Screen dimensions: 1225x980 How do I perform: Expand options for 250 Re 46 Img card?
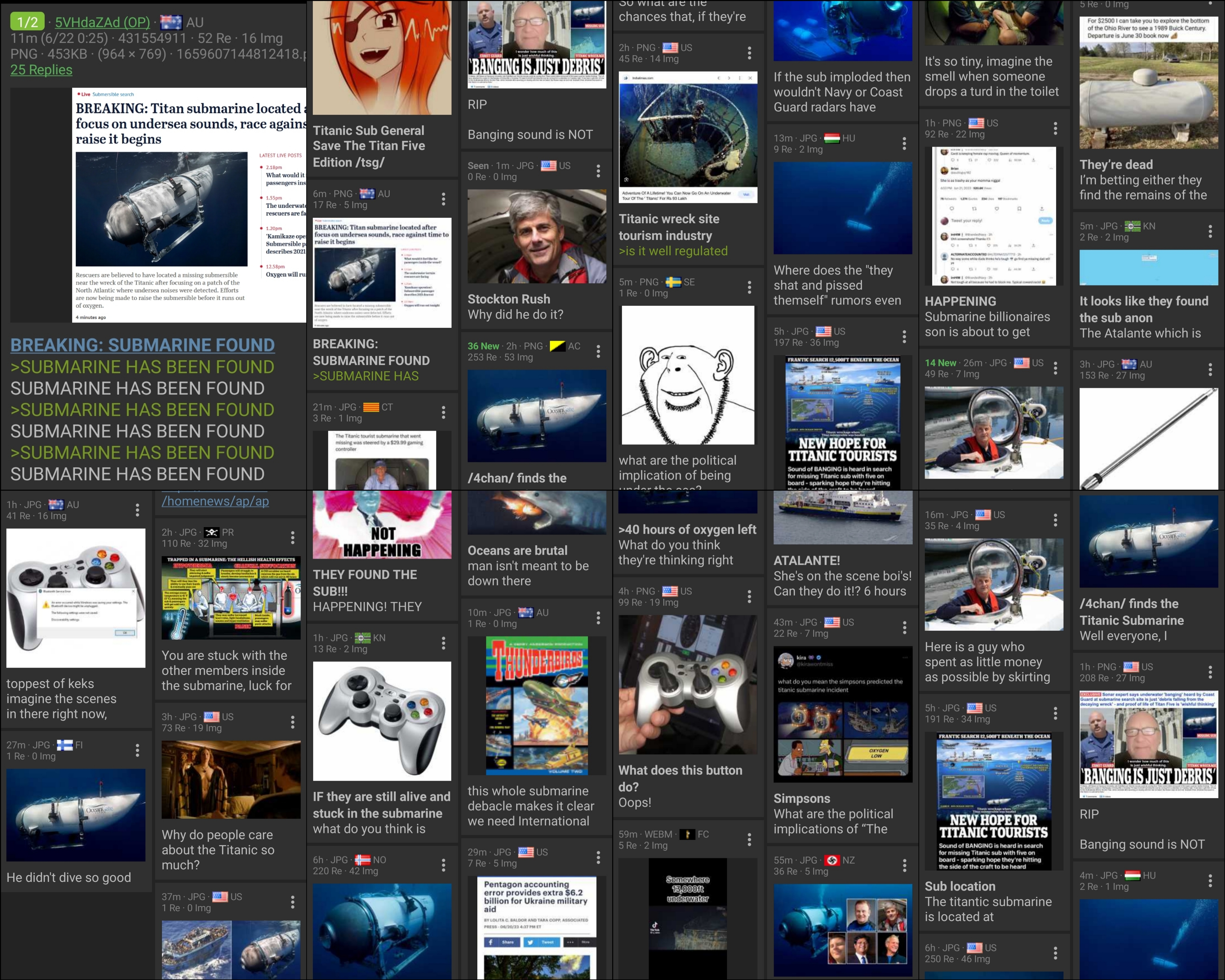pyautogui.click(x=1055, y=953)
